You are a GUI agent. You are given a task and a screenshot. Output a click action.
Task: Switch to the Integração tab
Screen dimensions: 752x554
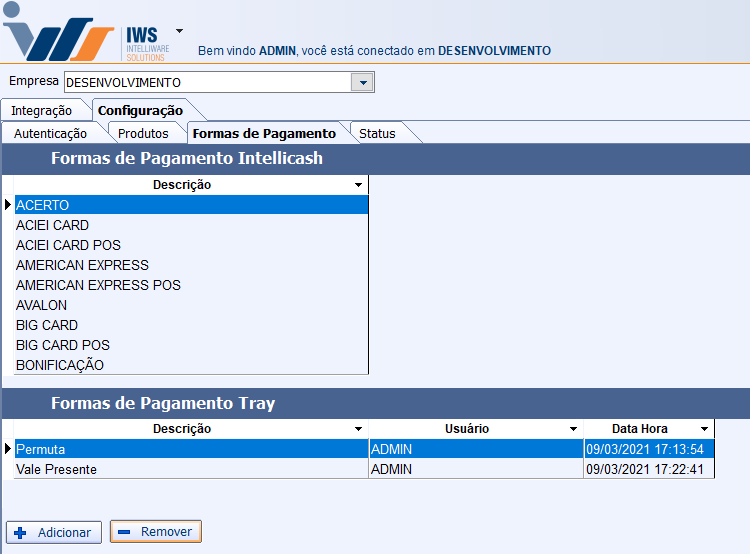pyautogui.click(x=42, y=111)
